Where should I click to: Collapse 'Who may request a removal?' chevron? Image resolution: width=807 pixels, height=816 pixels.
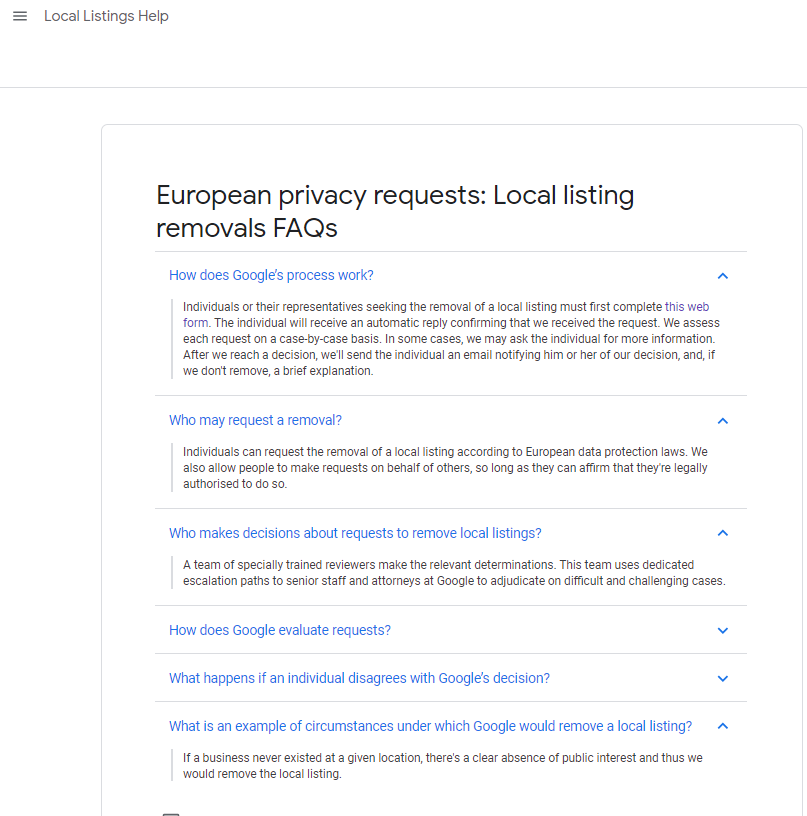(x=722, y=420)
